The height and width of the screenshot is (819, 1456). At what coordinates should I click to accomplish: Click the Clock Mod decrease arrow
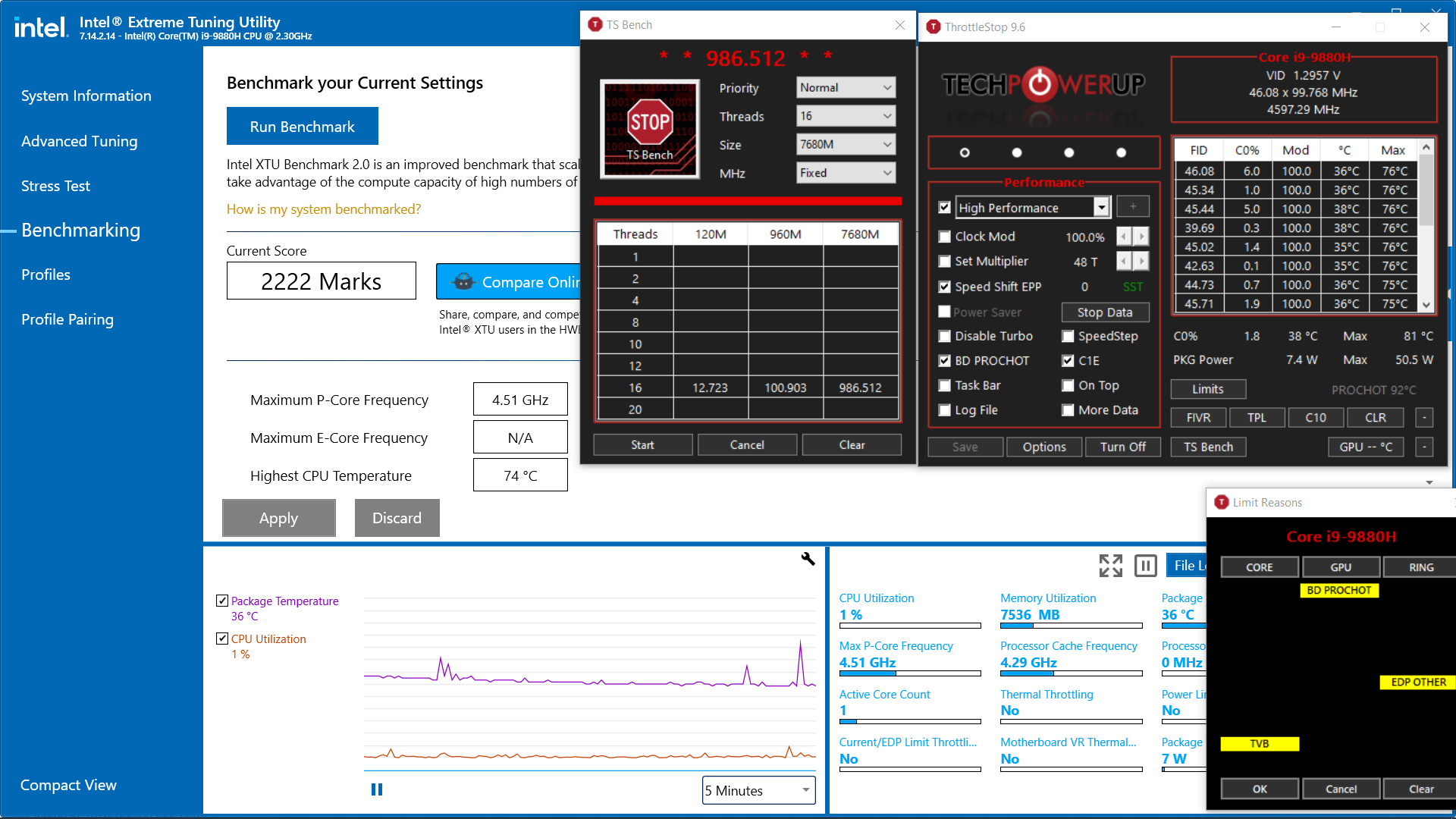1124,237
